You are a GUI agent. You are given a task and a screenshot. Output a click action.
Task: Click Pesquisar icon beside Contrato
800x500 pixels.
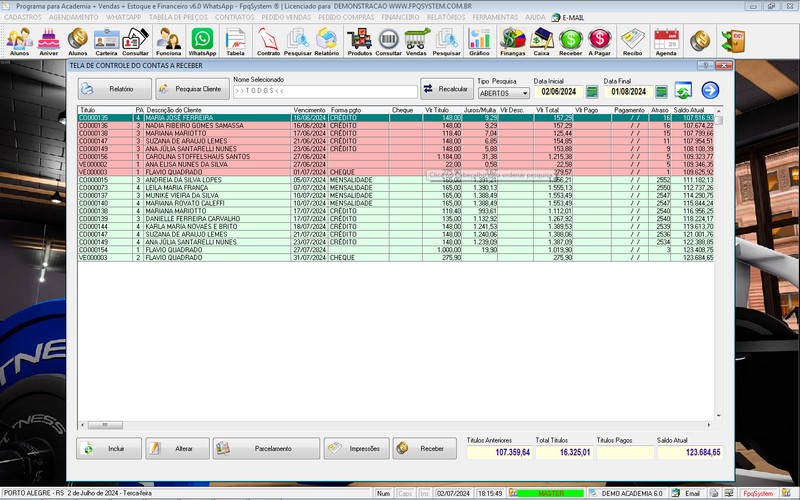[297, 41]
